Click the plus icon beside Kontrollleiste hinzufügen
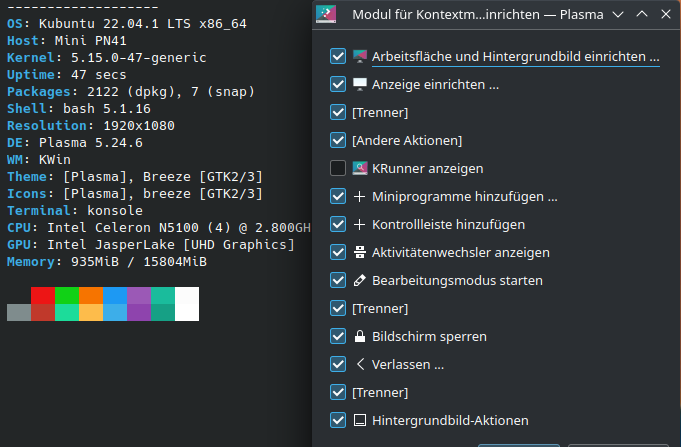Screen dimensions: 681x447 tap(359, 224)
